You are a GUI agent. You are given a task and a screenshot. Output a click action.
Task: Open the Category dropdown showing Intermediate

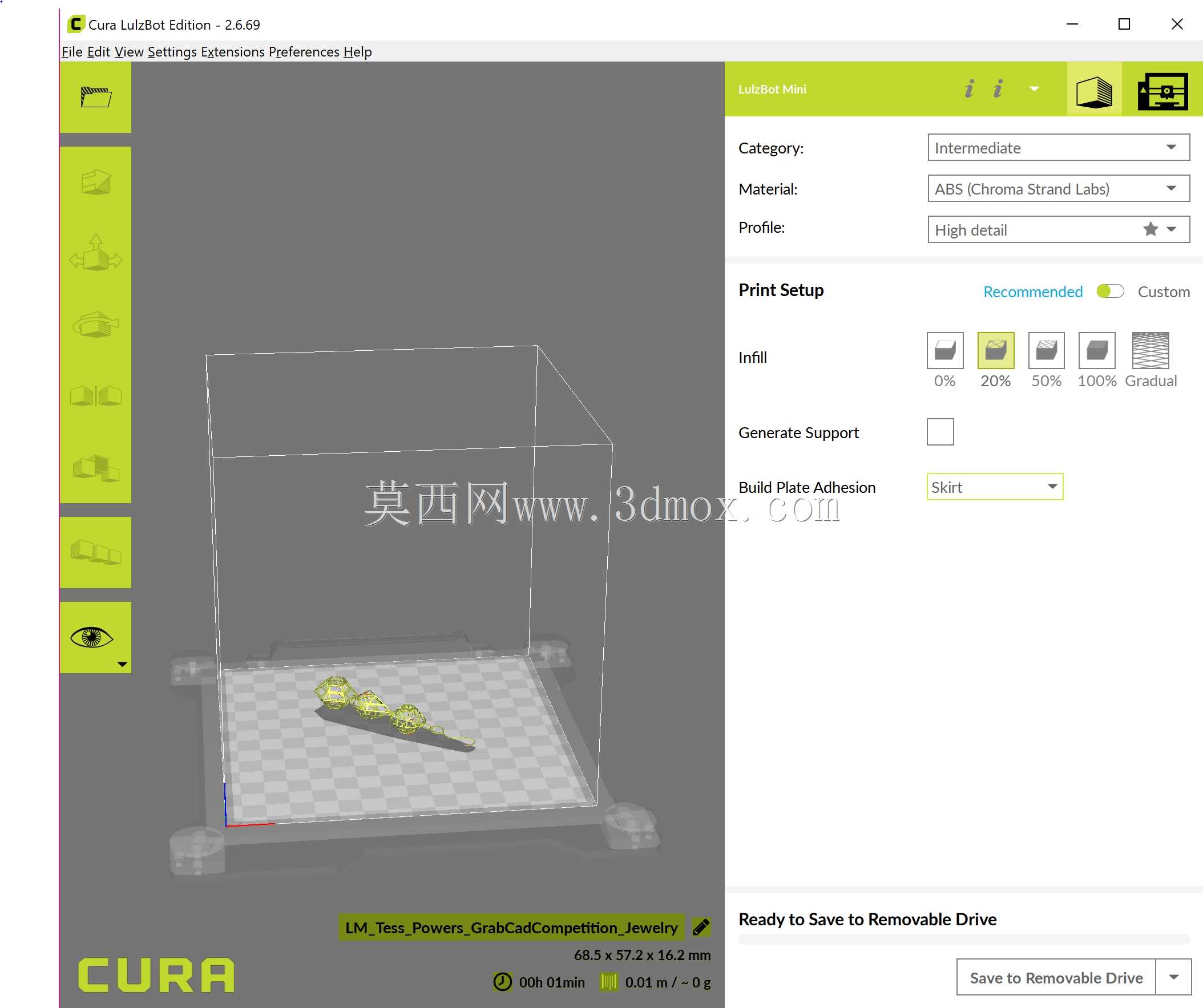coord(1059,148)
